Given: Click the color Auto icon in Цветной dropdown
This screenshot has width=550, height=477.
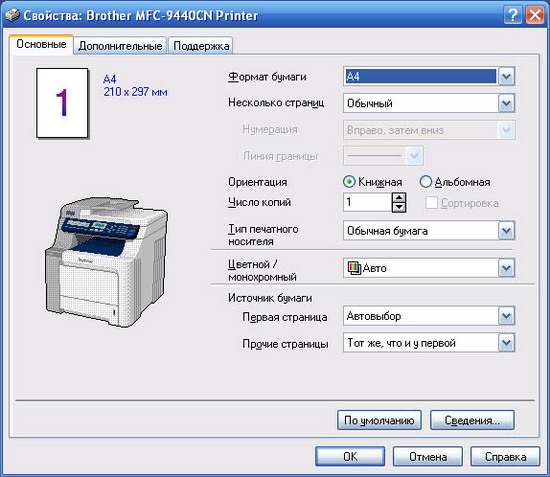Looking at the screenshot, I should [x=354, y=268].
